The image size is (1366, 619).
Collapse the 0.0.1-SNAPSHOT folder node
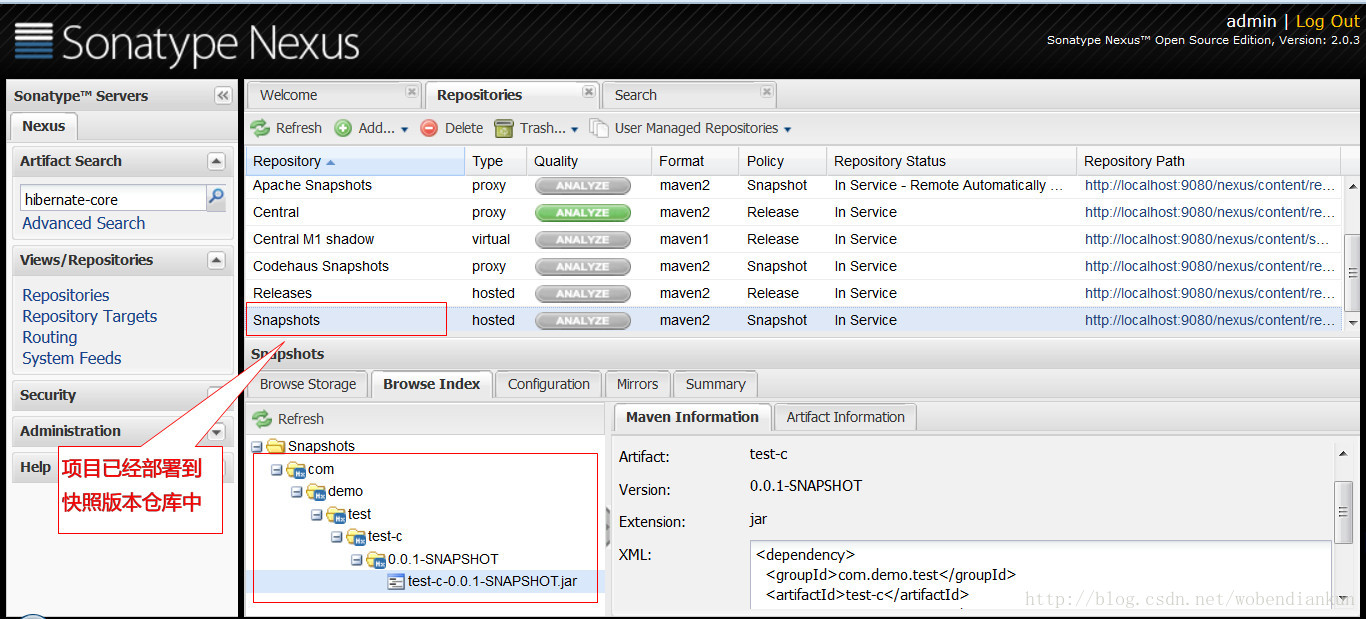tap(356, 559)
